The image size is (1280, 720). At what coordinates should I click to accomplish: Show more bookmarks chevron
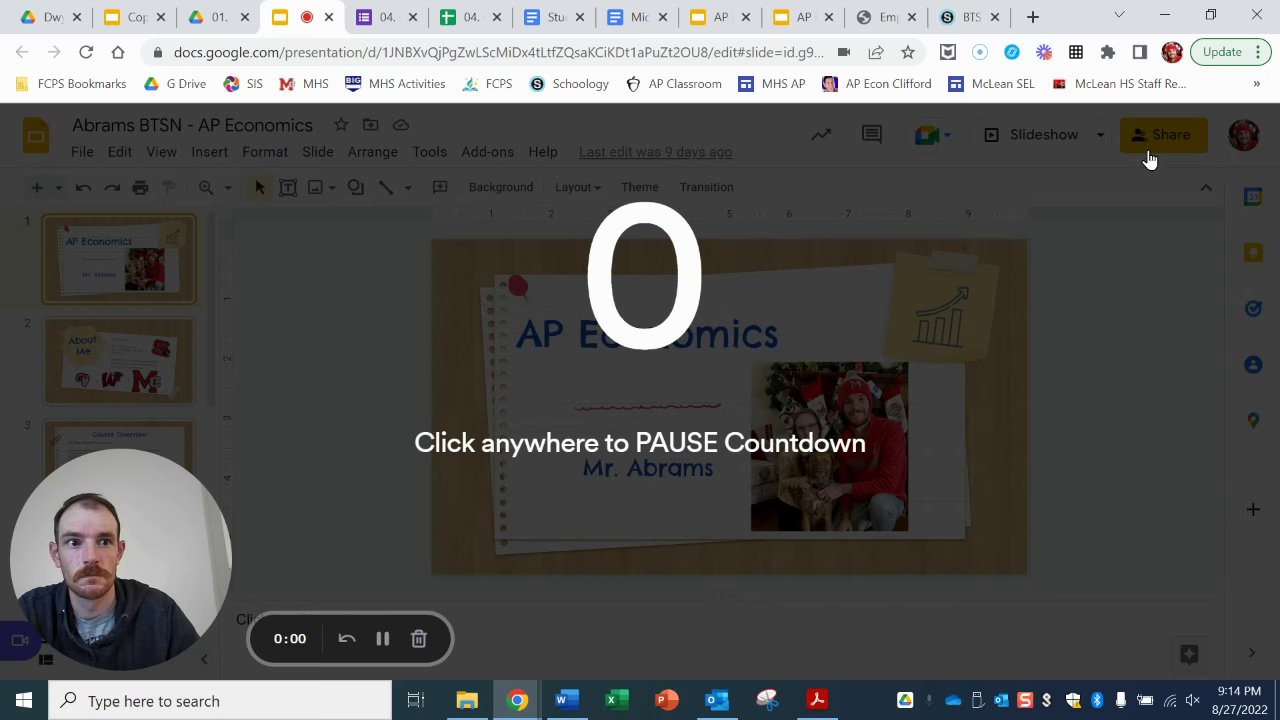click(x=1256, y=84)
